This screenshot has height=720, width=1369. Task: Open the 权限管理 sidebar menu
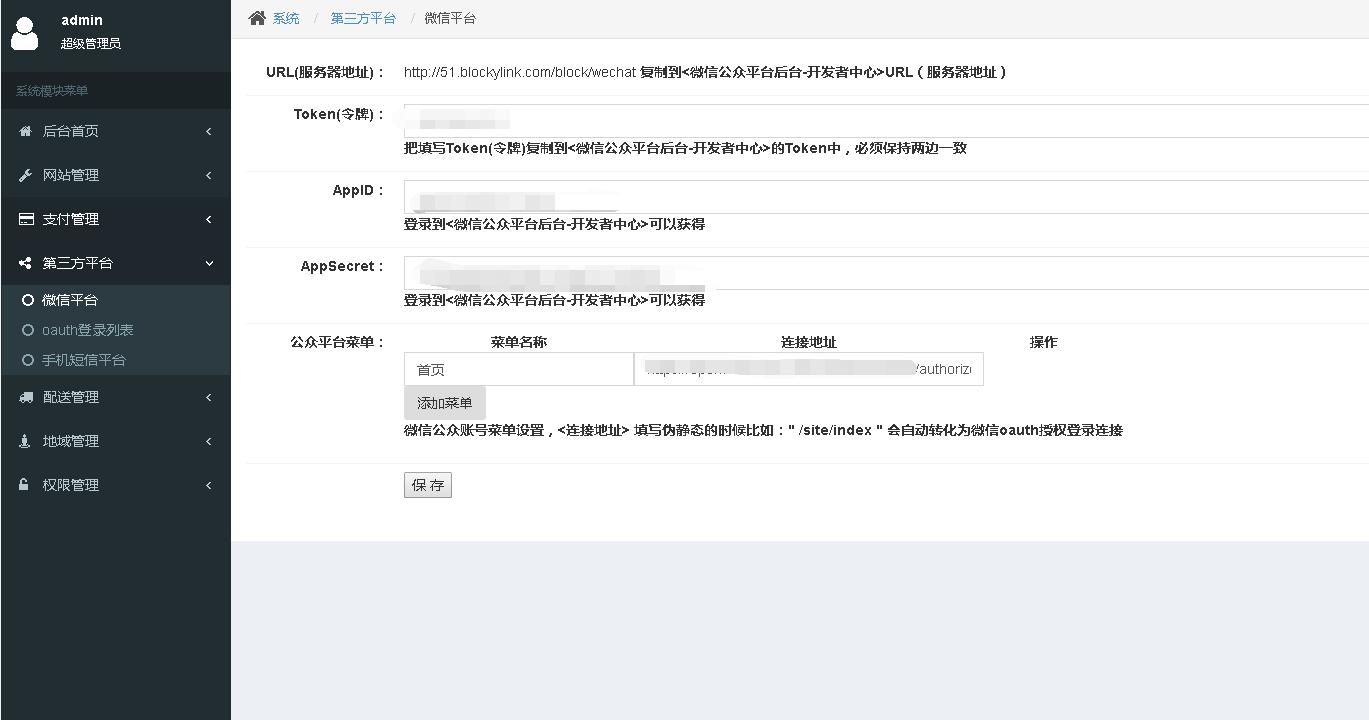coord(116,485)
